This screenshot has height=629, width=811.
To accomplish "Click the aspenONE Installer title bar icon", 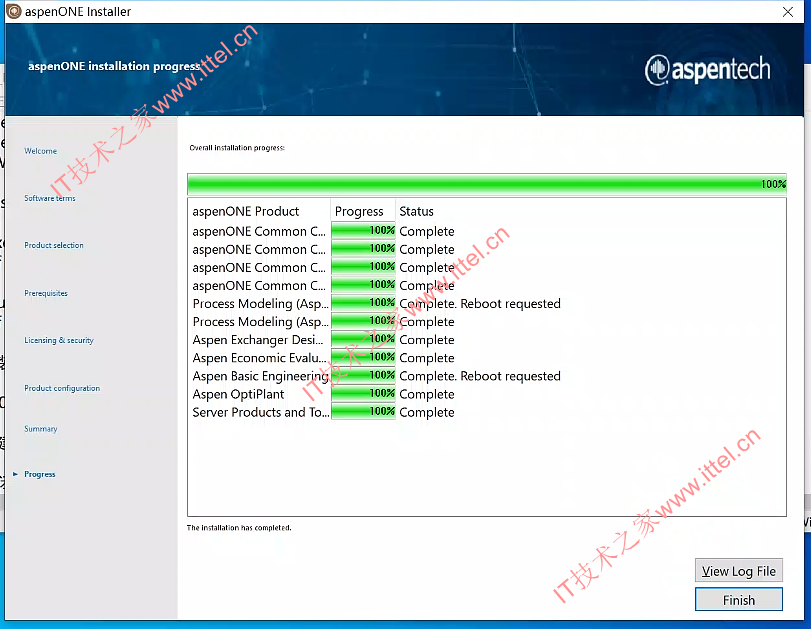I will (13, 11).
